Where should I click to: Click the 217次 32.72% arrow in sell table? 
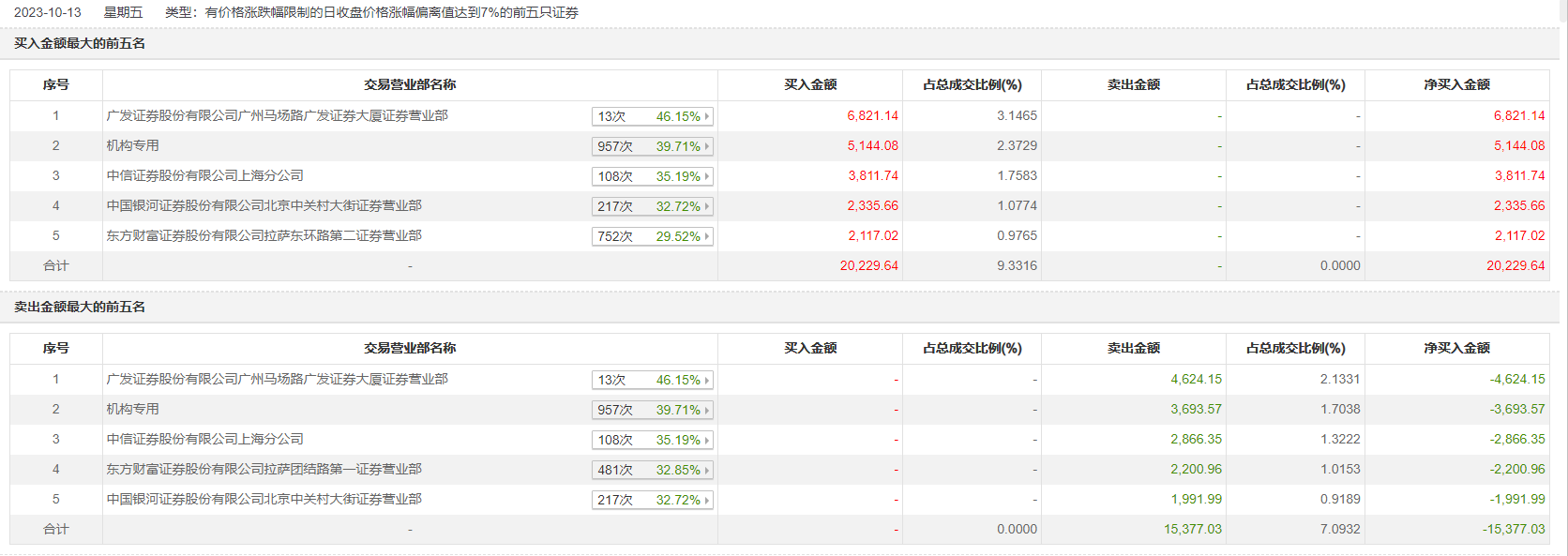click(x=707, y=500)
